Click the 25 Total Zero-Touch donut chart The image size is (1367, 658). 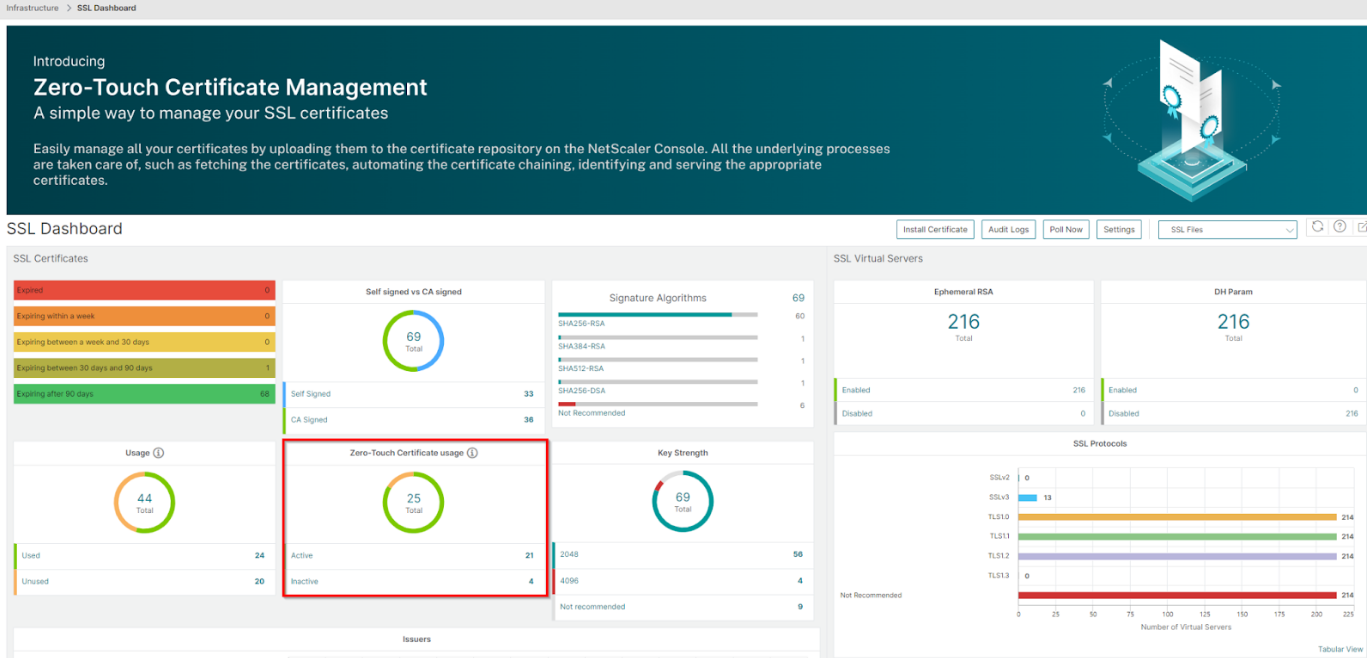coord(413,502)
